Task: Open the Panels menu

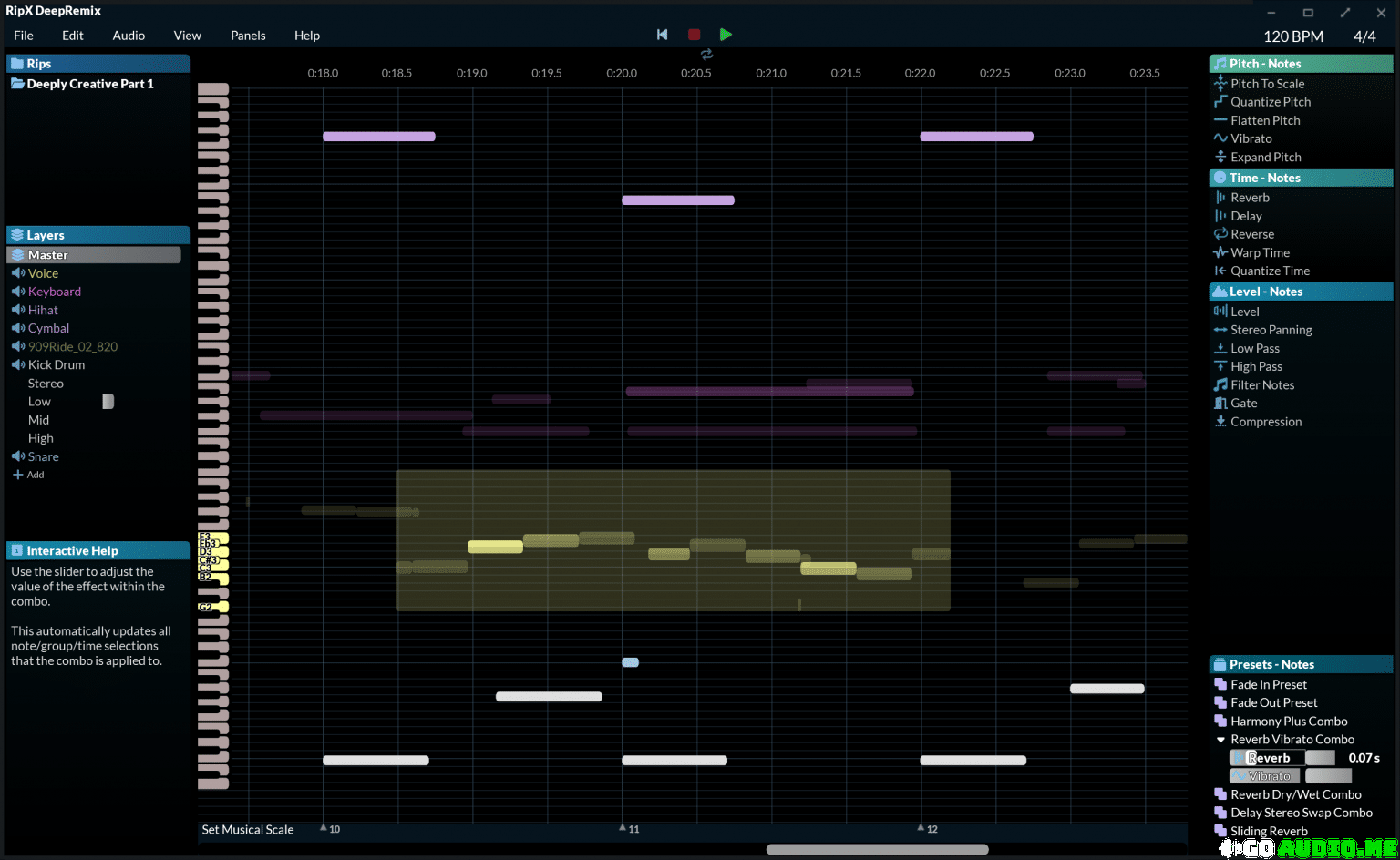Action: 248,36
